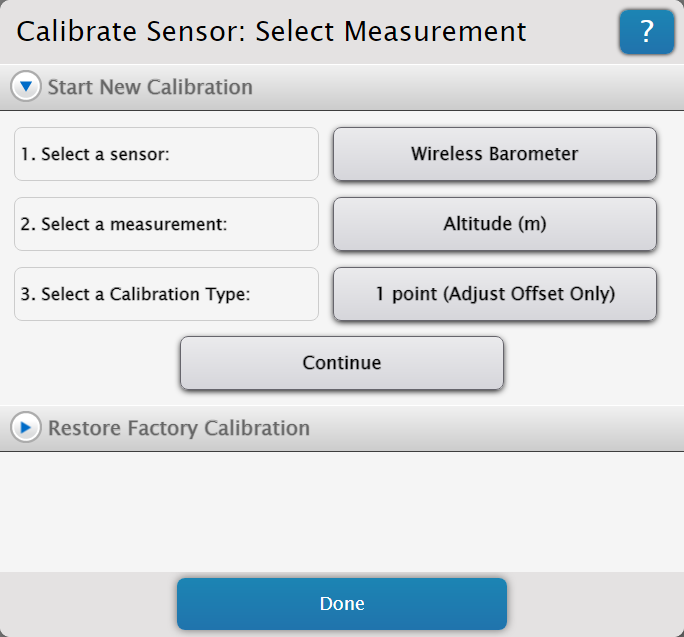Collapse Start New Calibration using the down arrow
The image size is (684, 637).
[x=26, y=86]
